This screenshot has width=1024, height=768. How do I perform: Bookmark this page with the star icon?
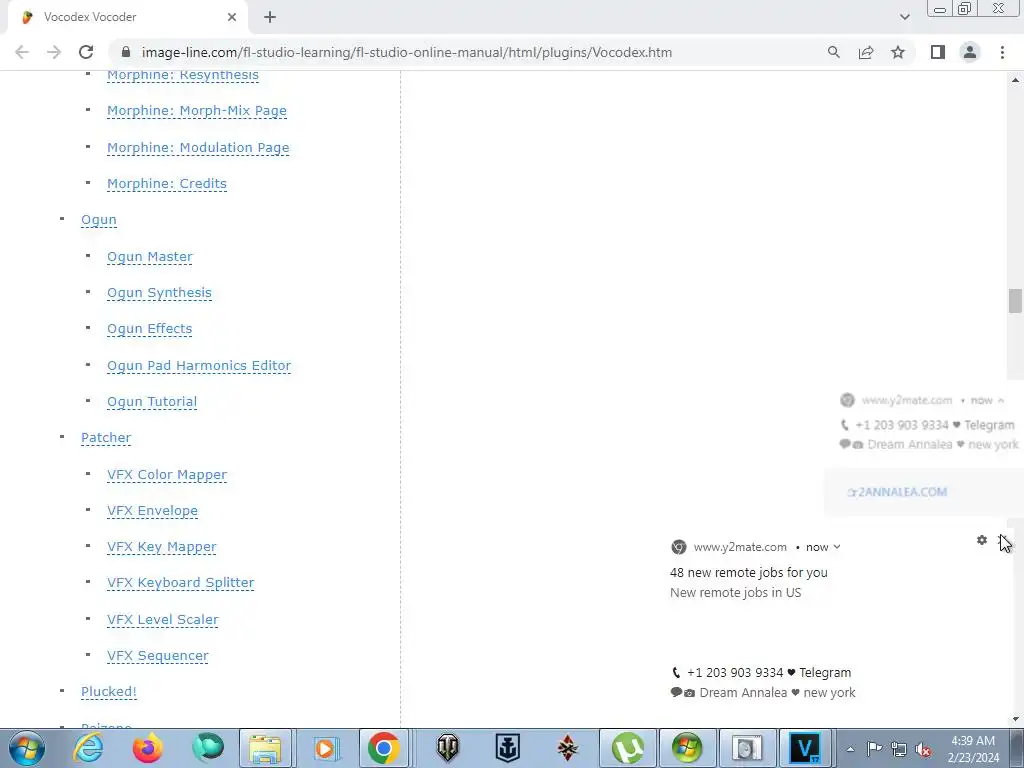pyautogui.click(x=898, y=52)
